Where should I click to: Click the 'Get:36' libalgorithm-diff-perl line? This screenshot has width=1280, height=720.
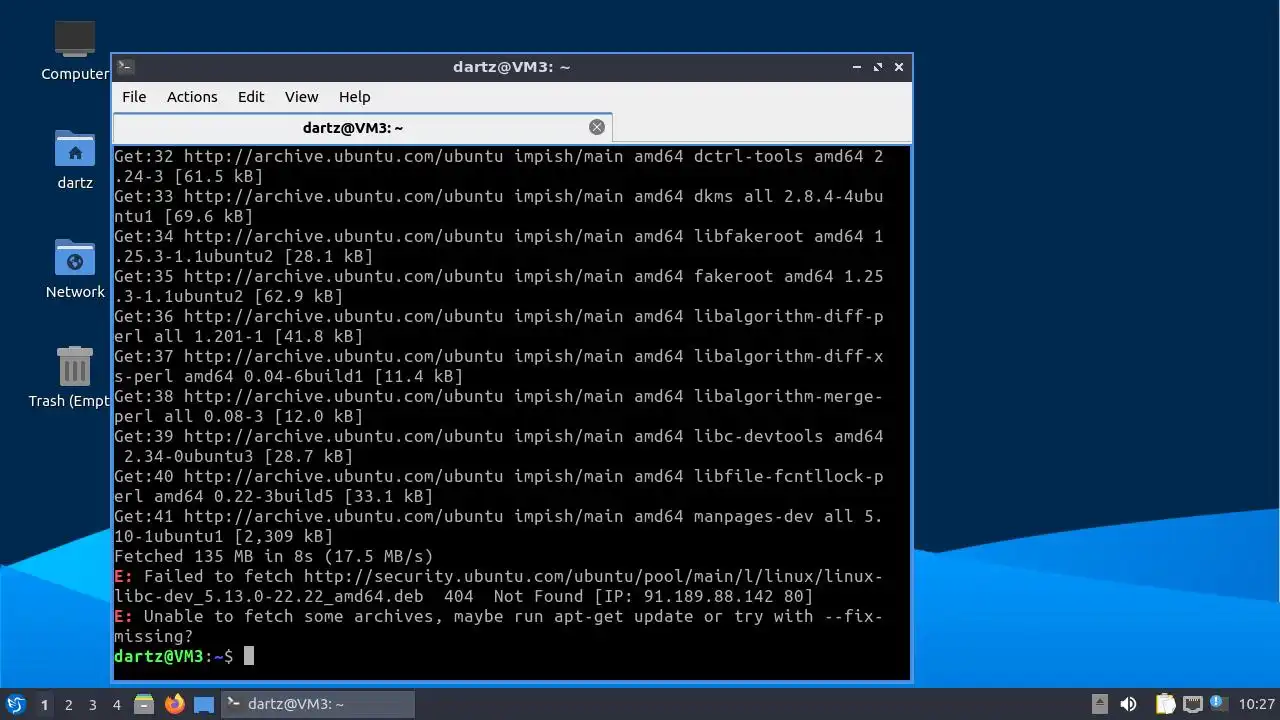499,326
